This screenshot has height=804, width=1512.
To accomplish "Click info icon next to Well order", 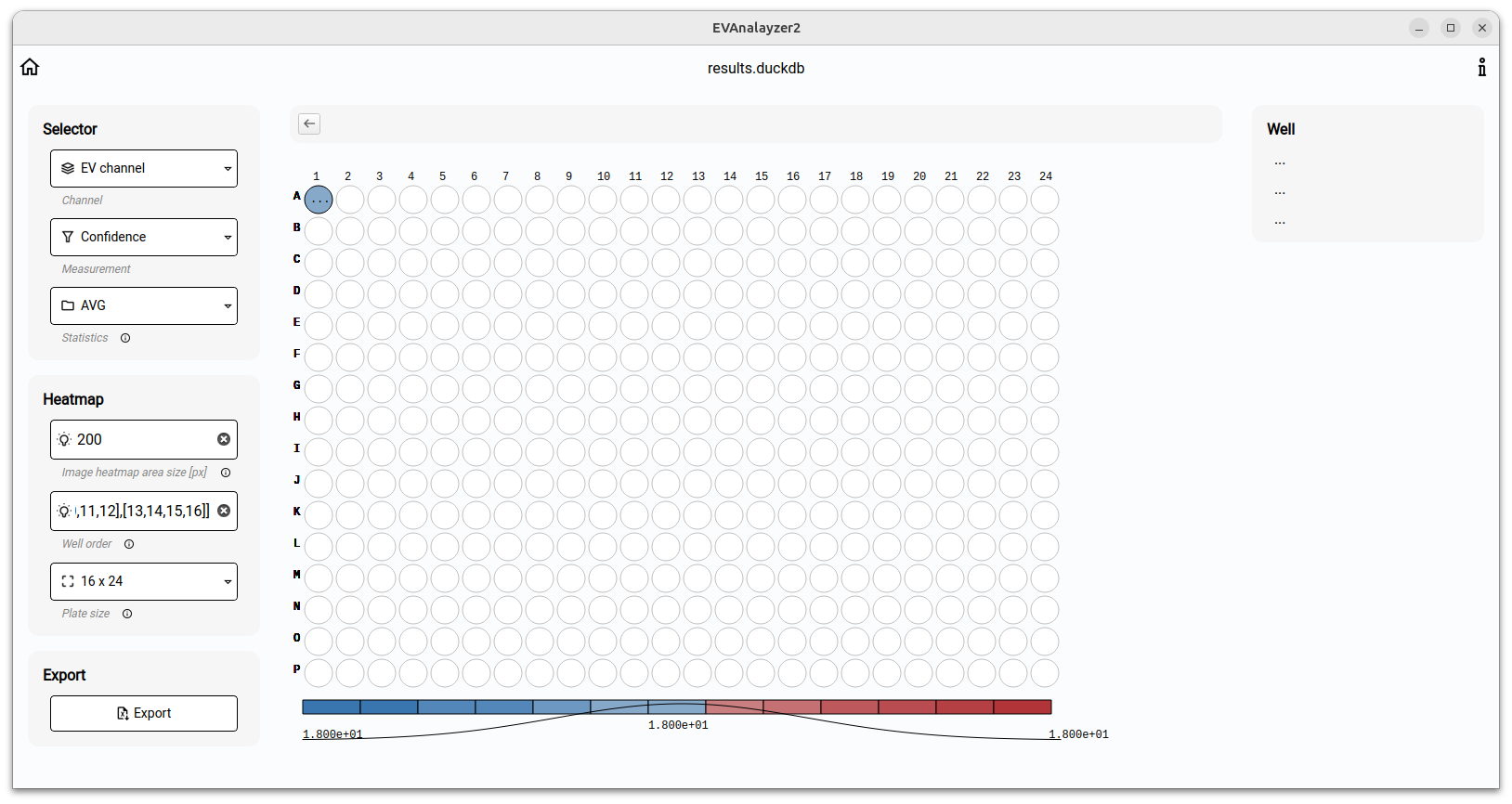I will coord(129,544).
